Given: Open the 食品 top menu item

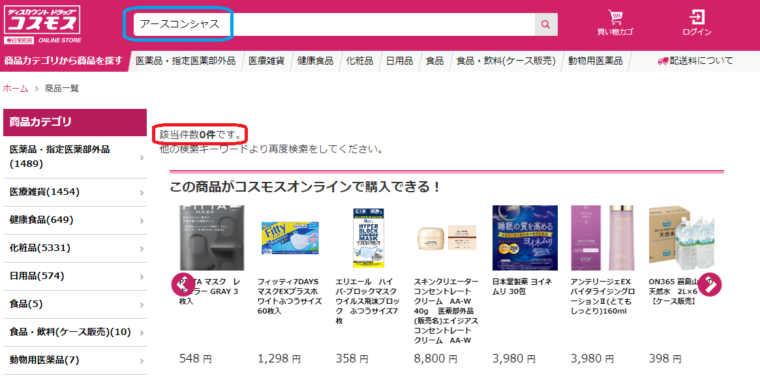Looking at the screenshot, I should point(435,61).
